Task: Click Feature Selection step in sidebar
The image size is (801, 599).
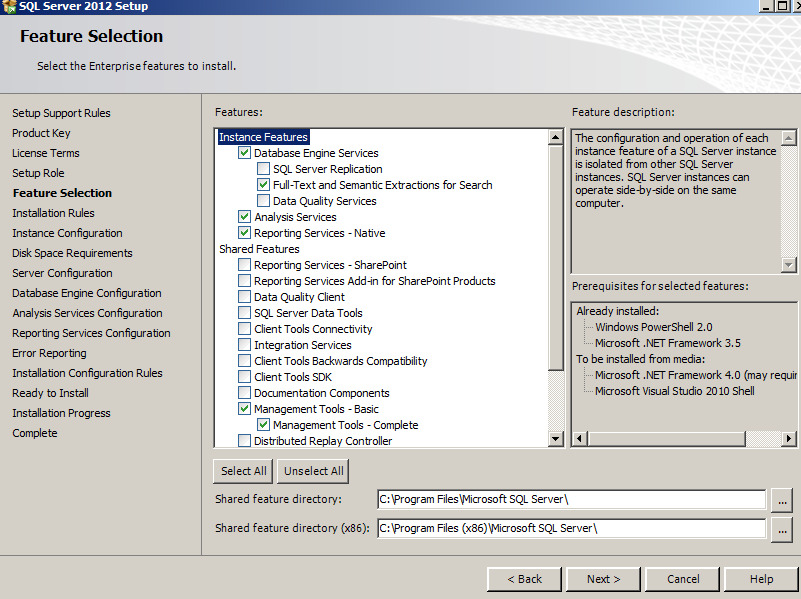Action: click(62, 193)
